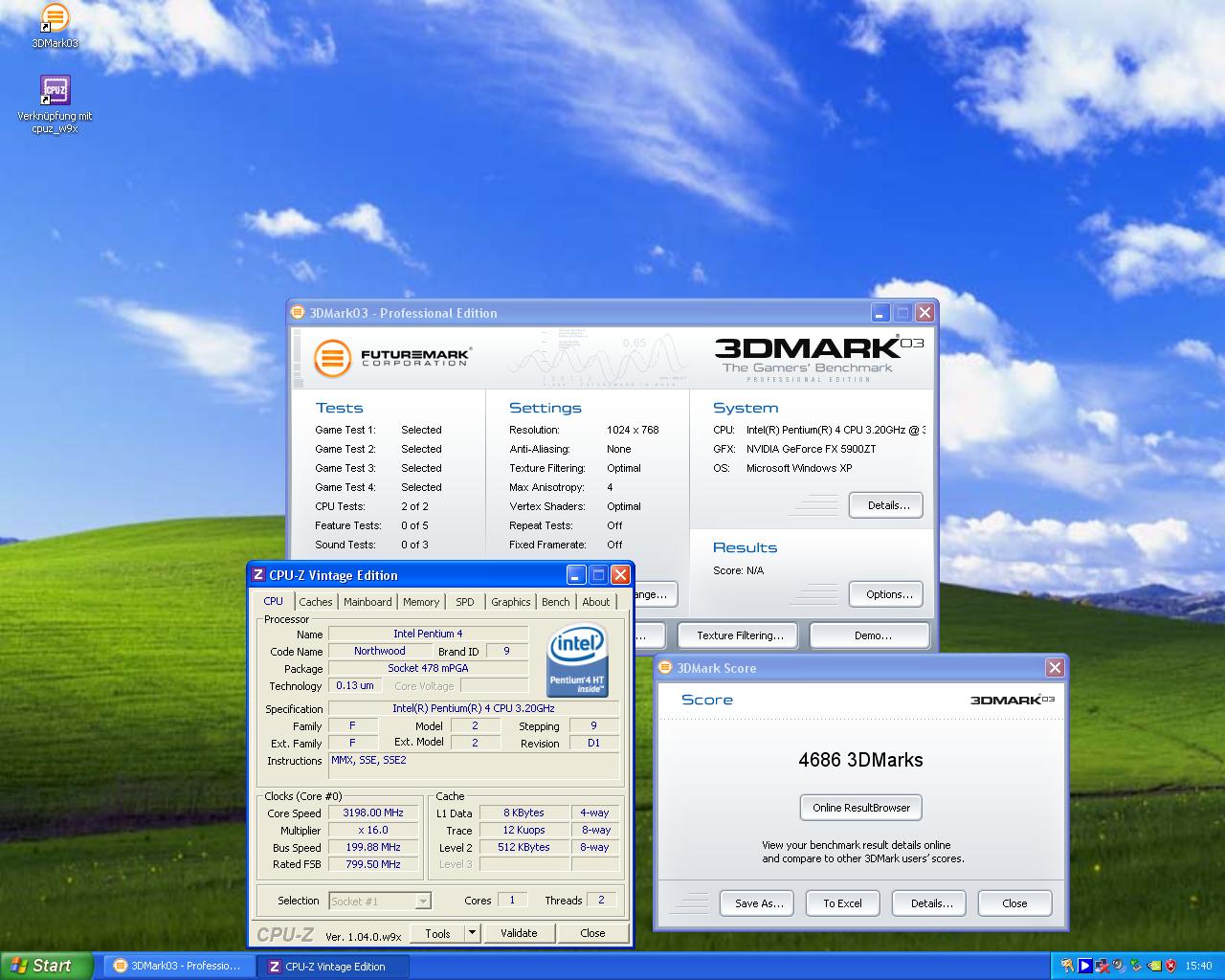
Task: Click To Excel button in 3DMark Score
Action: (x=842, y=903)
